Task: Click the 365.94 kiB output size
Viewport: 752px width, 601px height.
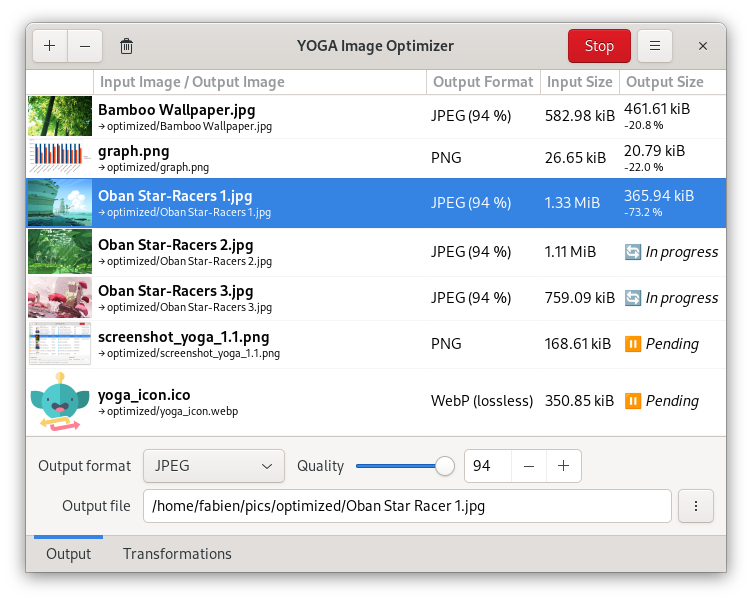Action: point(659,196)
